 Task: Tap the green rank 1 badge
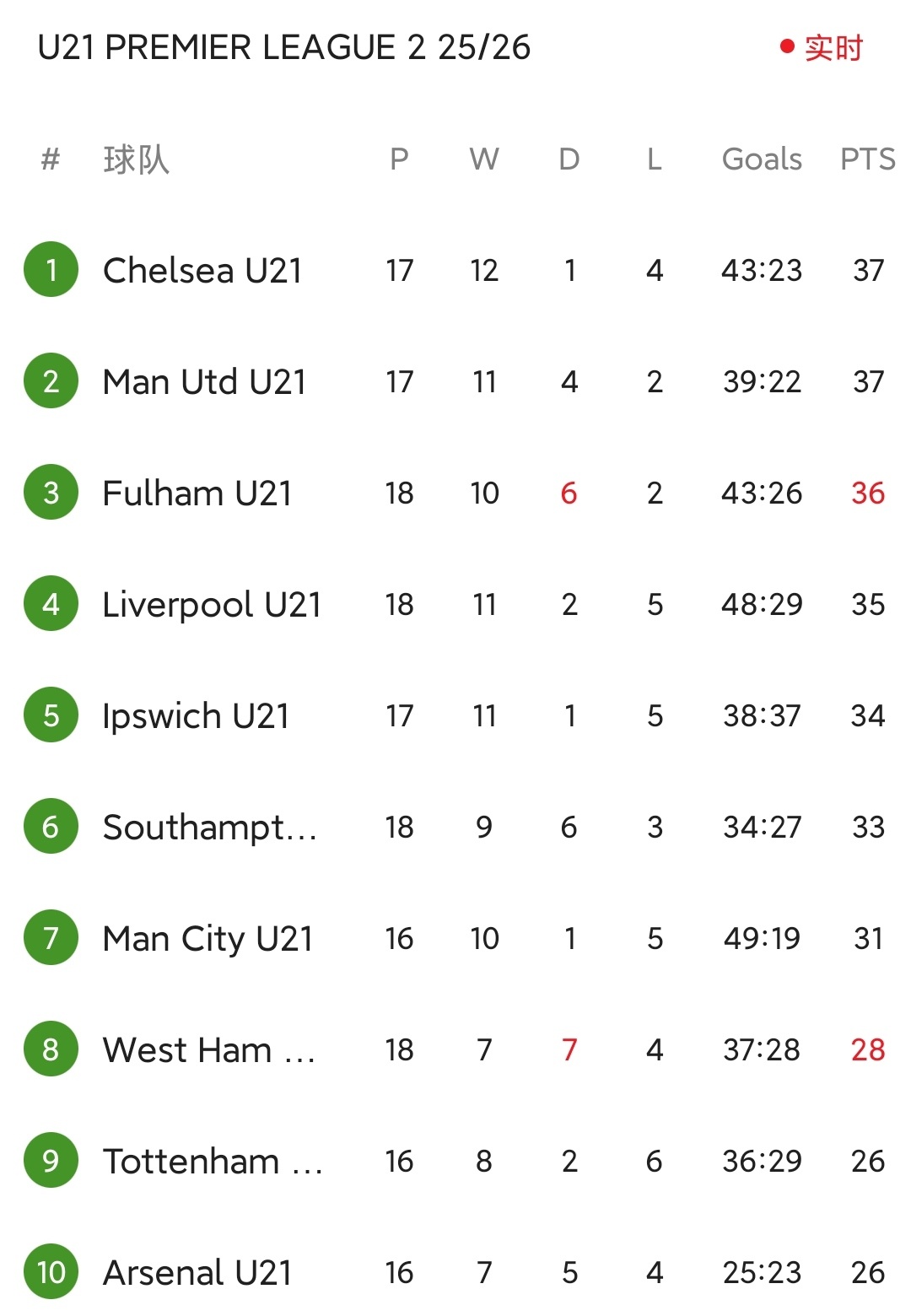coord(51,270)
